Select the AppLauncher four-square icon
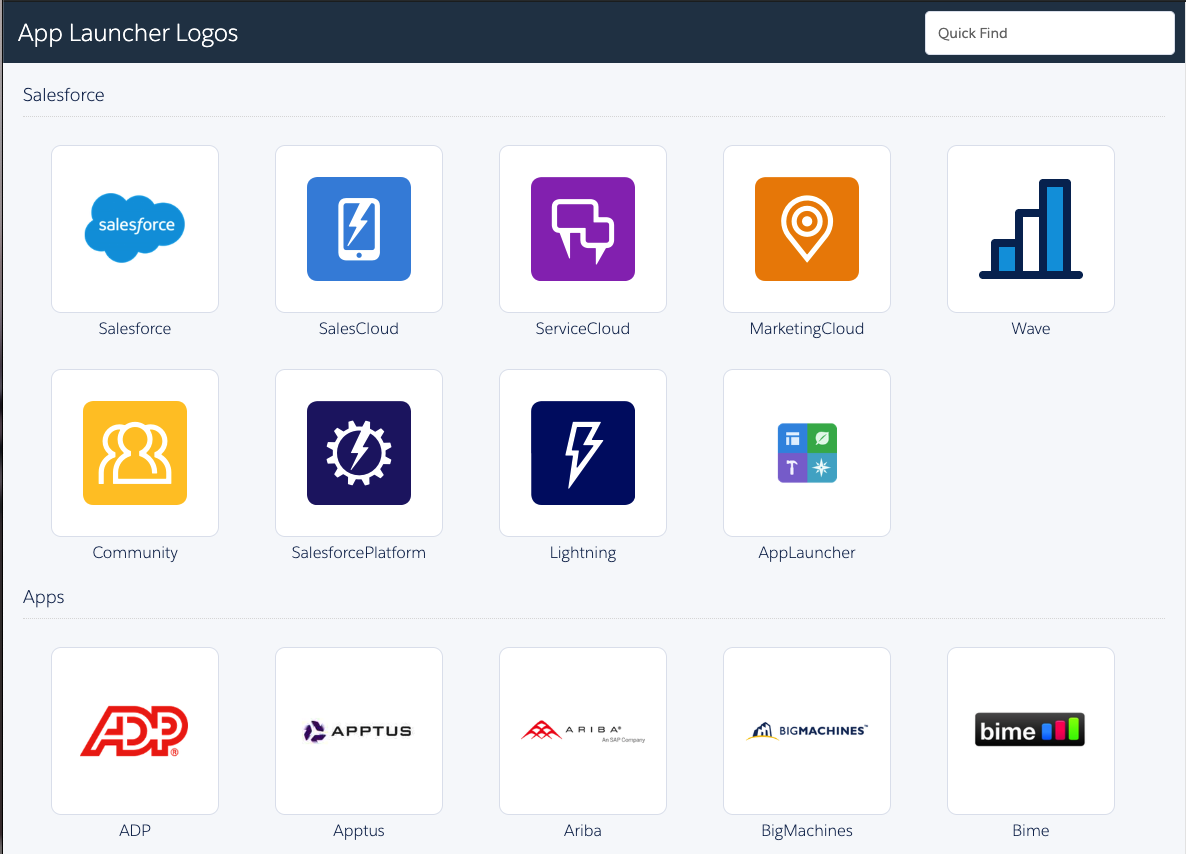1186x854 pixels. point(806,452)
